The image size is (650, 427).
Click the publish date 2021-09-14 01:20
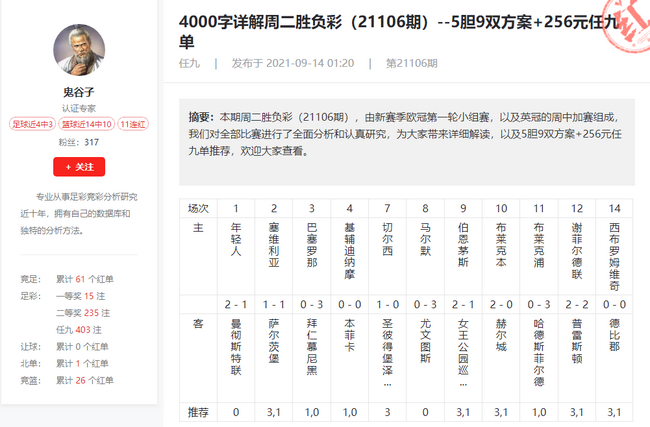click(293, 63)
